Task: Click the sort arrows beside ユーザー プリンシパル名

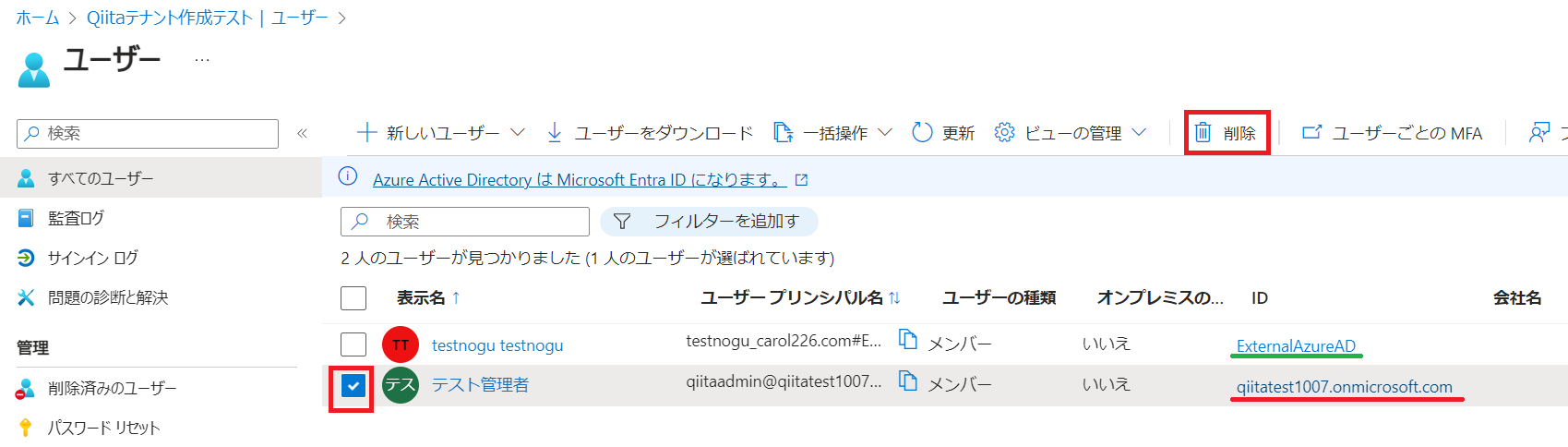Action: (894, 297)
